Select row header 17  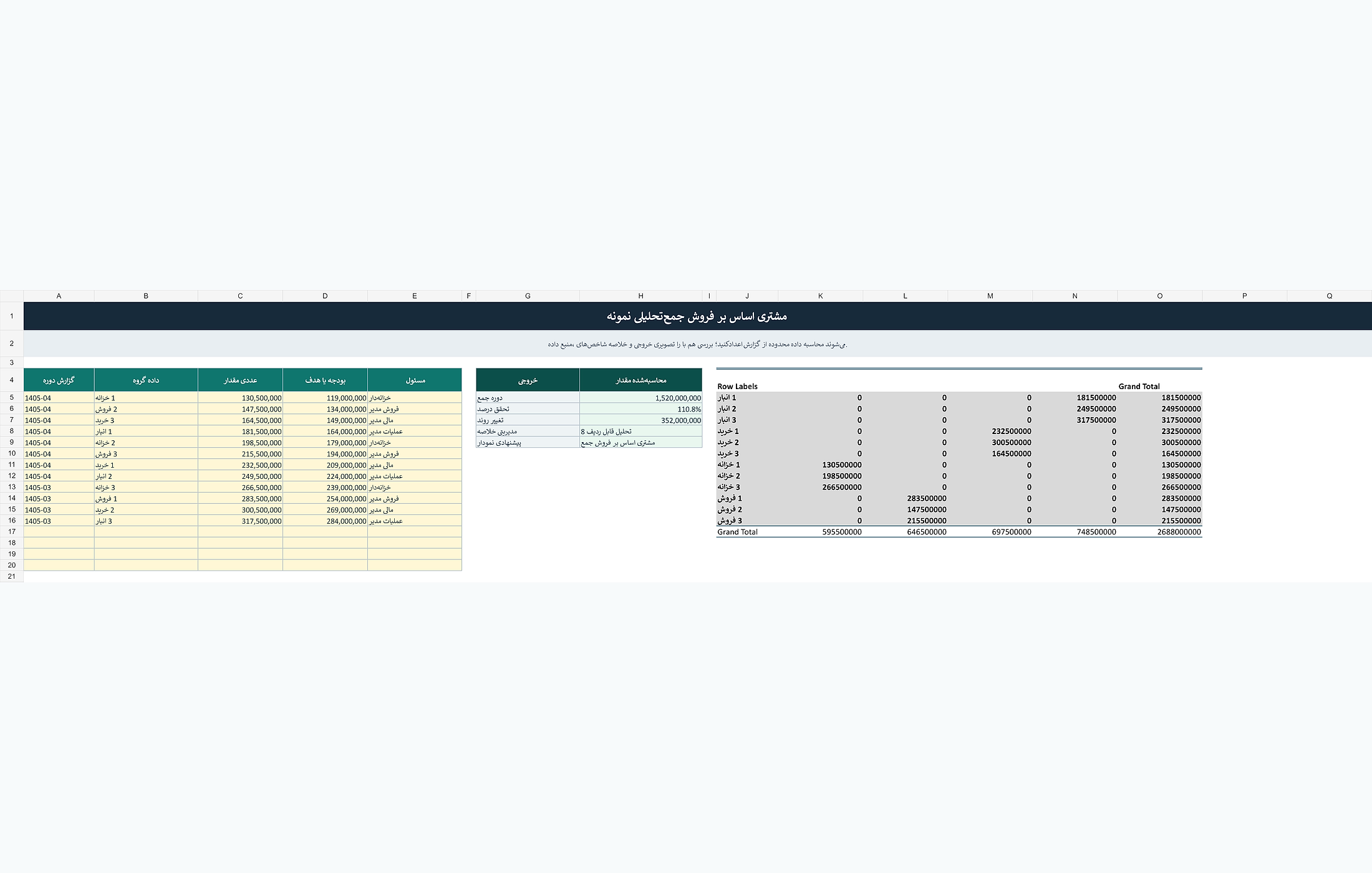coord(12,532)
